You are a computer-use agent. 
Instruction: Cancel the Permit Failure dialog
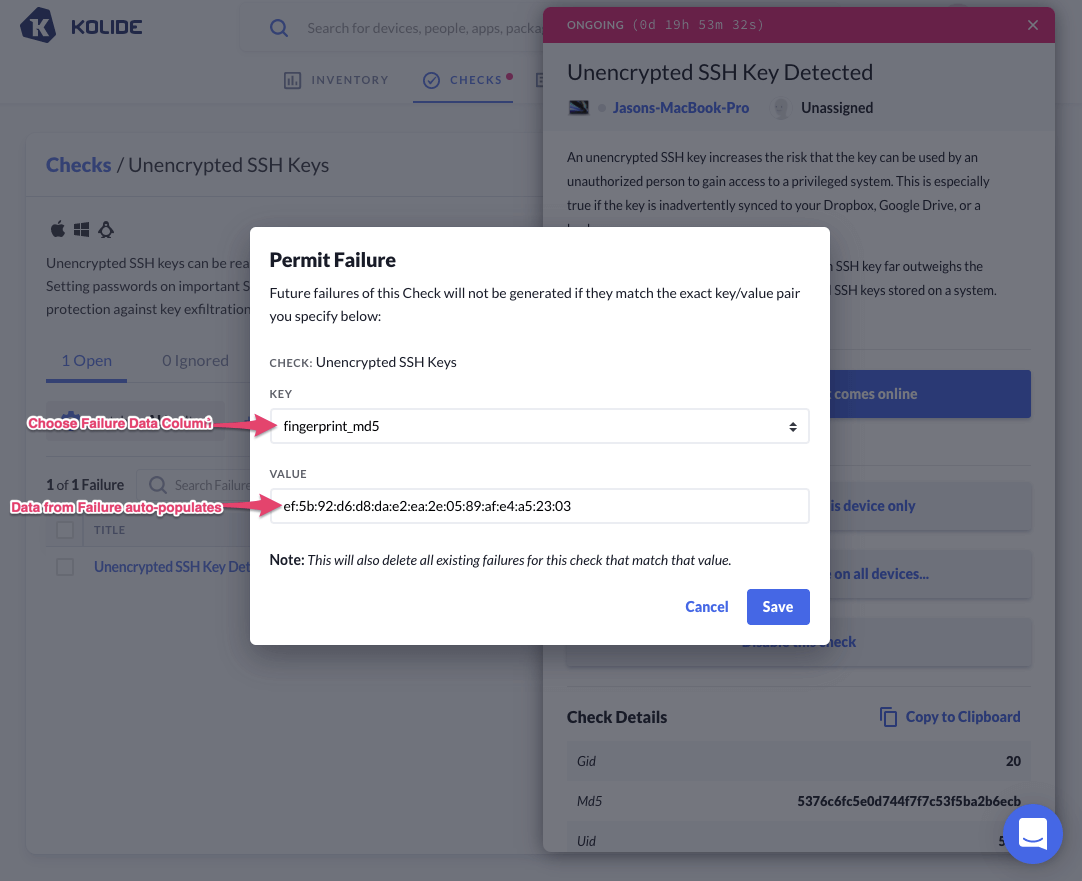706,607
